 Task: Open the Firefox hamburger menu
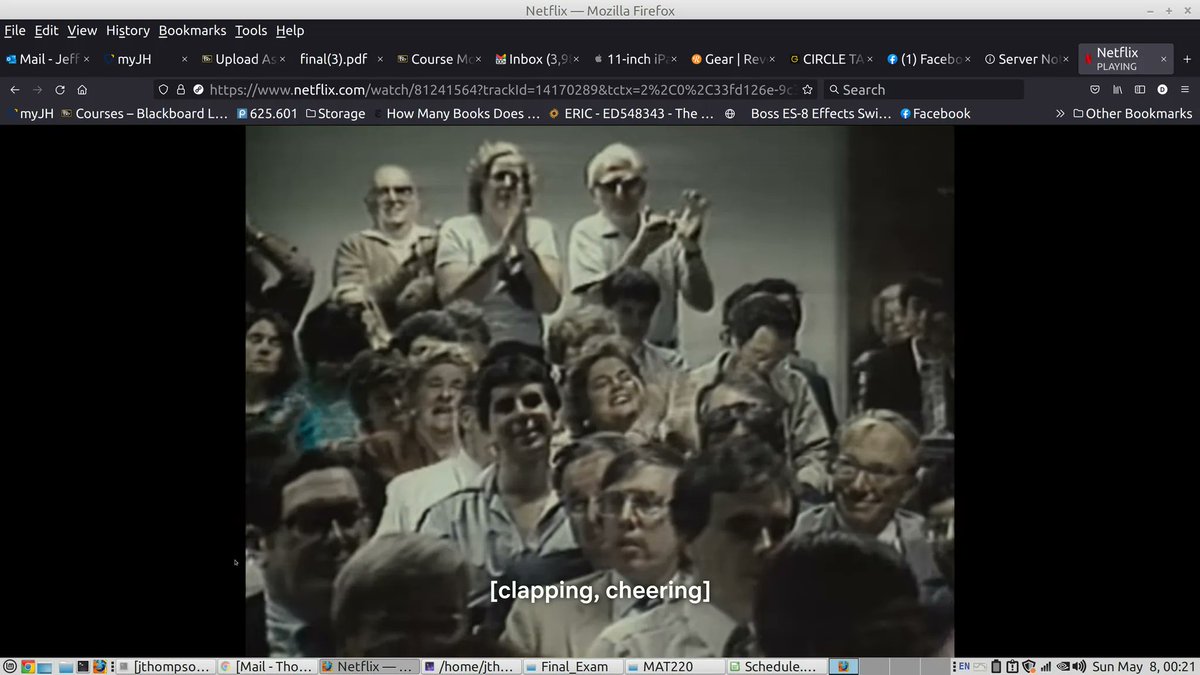(x=1185, y=89)
